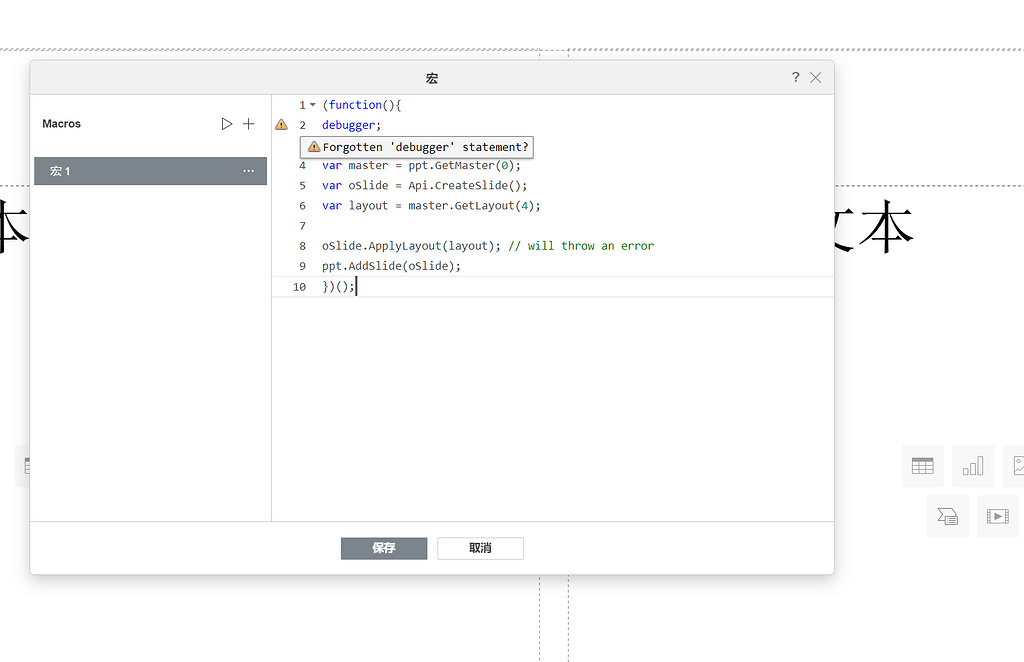
Task: Select the insert SmartArt placeholder icon
Action: 947,516
